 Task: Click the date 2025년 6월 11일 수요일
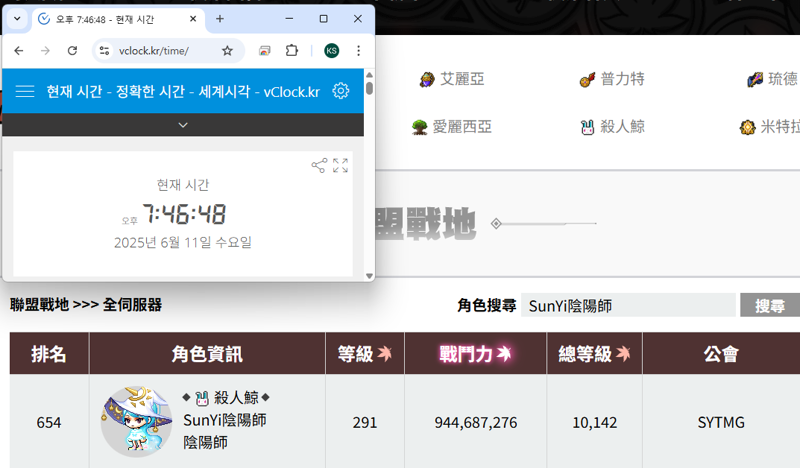(x=183, y=242)
